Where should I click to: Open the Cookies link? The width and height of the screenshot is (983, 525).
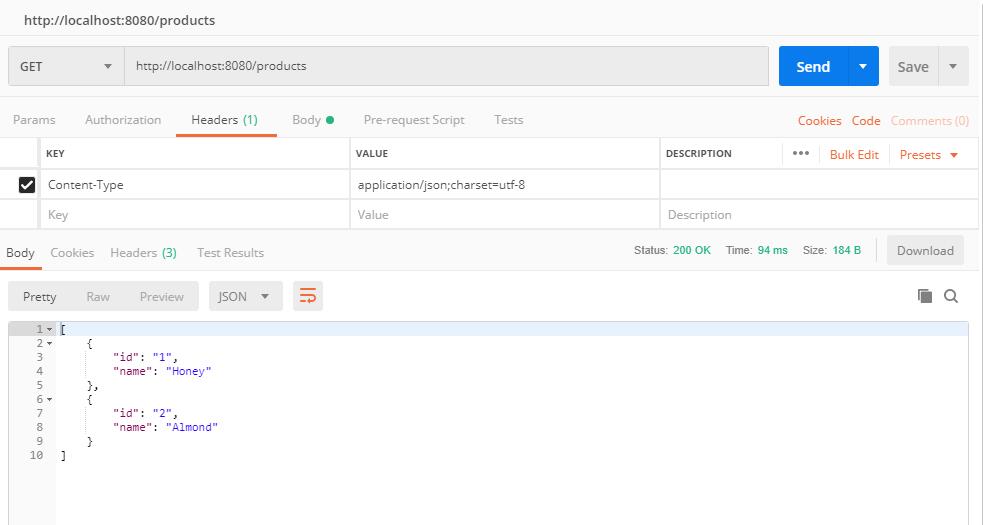819,121
